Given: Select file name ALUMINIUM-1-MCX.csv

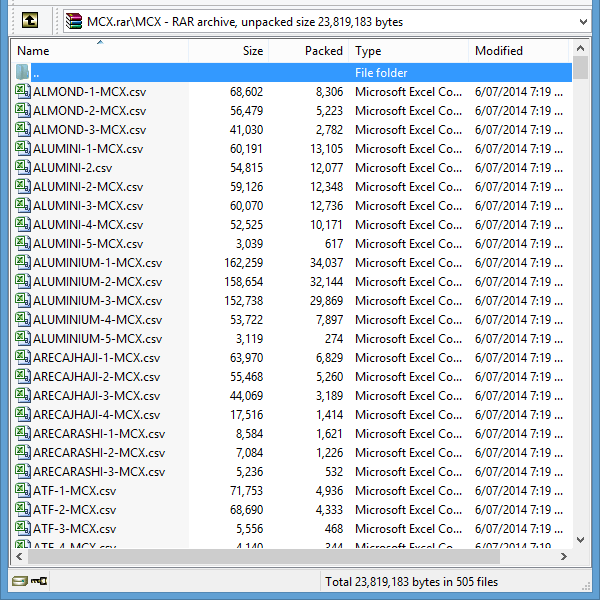Looking at the screenshot, I should click(98, 263).
